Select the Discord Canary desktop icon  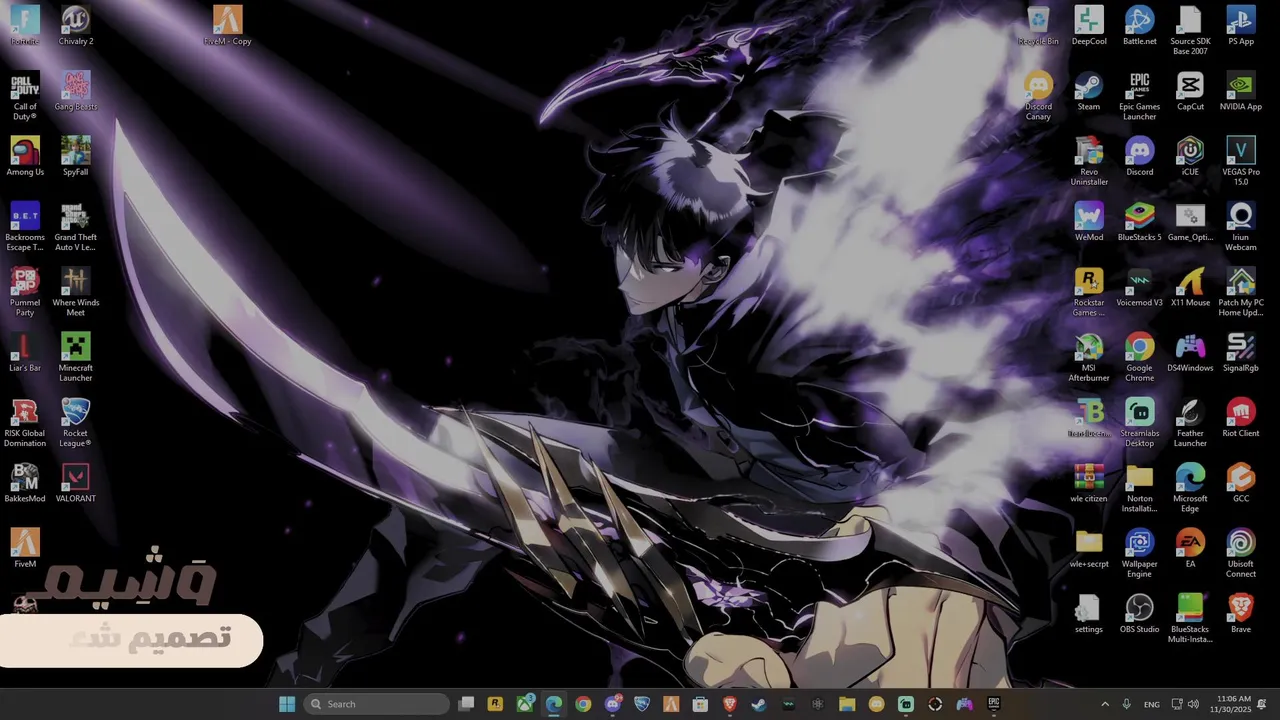click(x=1038, y=96)
